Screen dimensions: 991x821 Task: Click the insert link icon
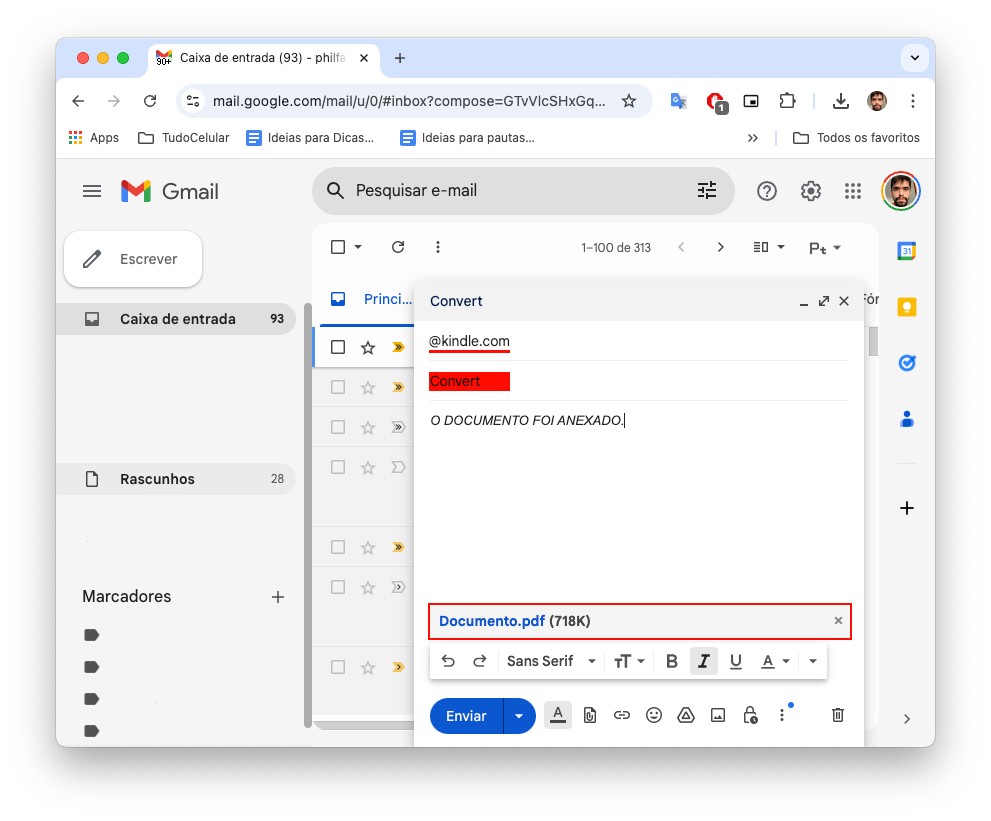622,715
